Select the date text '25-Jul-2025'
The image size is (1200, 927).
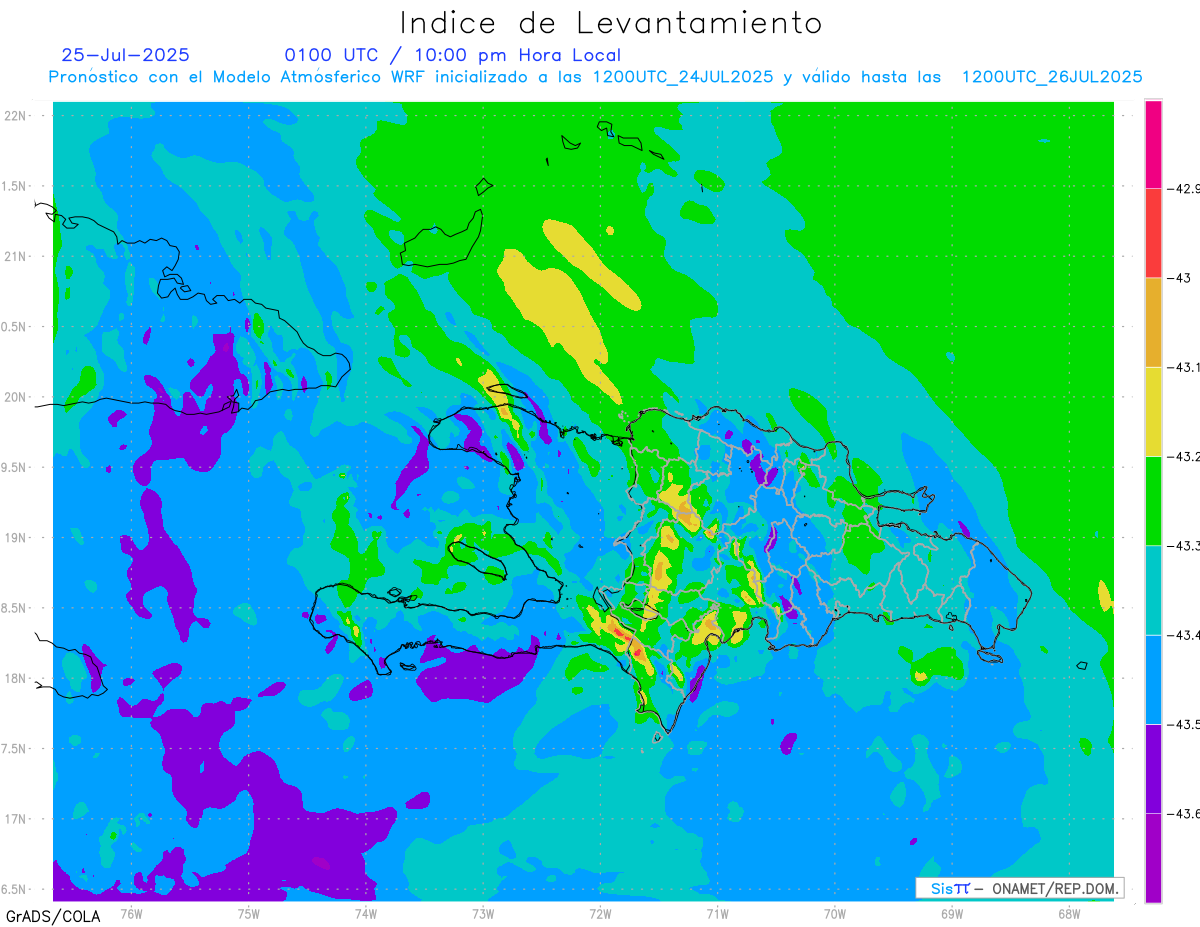pos(125,55)
